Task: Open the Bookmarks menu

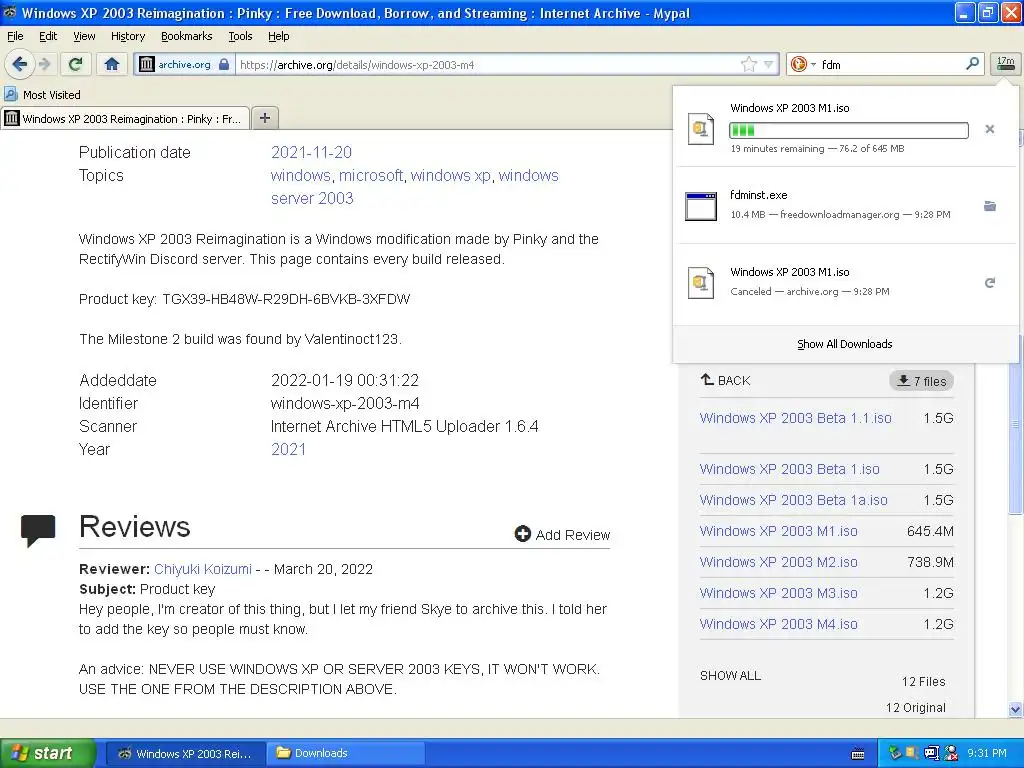Action: [x=187, y=36]
